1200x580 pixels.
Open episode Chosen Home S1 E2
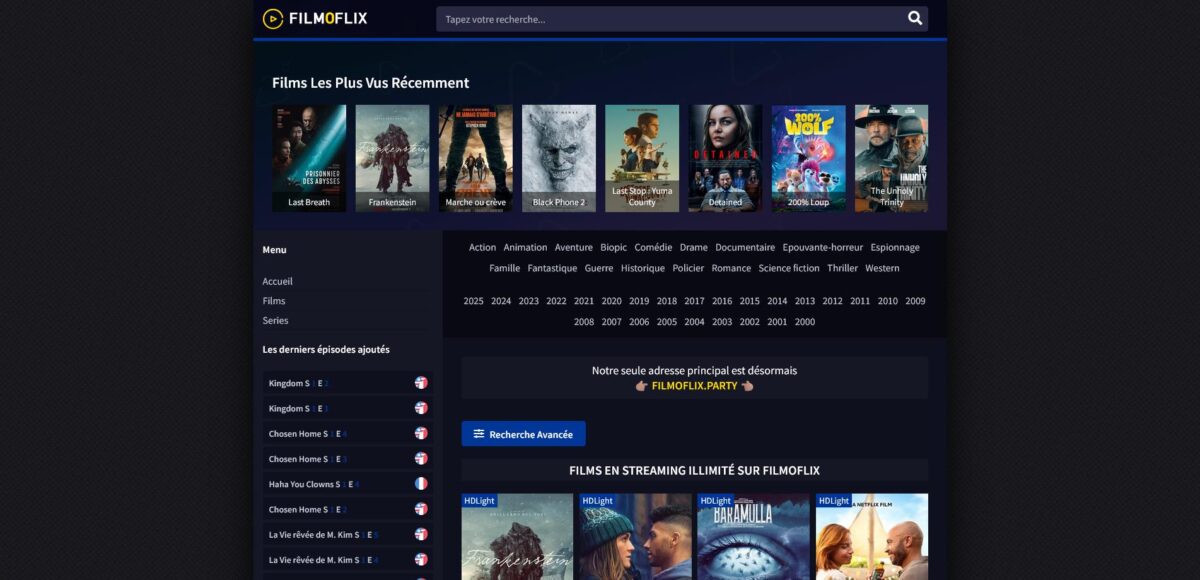click(348, 509)
